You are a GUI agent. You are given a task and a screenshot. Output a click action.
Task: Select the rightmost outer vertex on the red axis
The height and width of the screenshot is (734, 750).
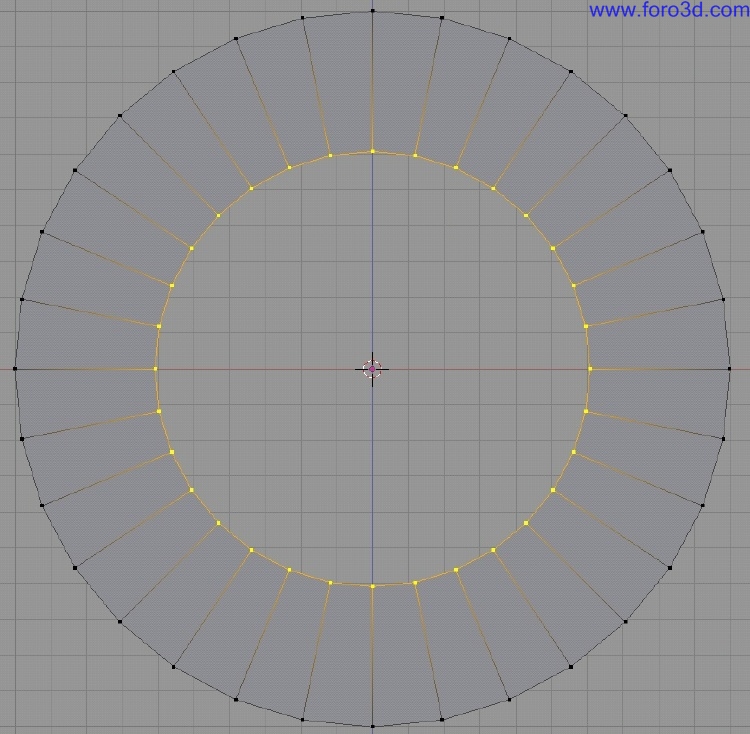point(729,369)
